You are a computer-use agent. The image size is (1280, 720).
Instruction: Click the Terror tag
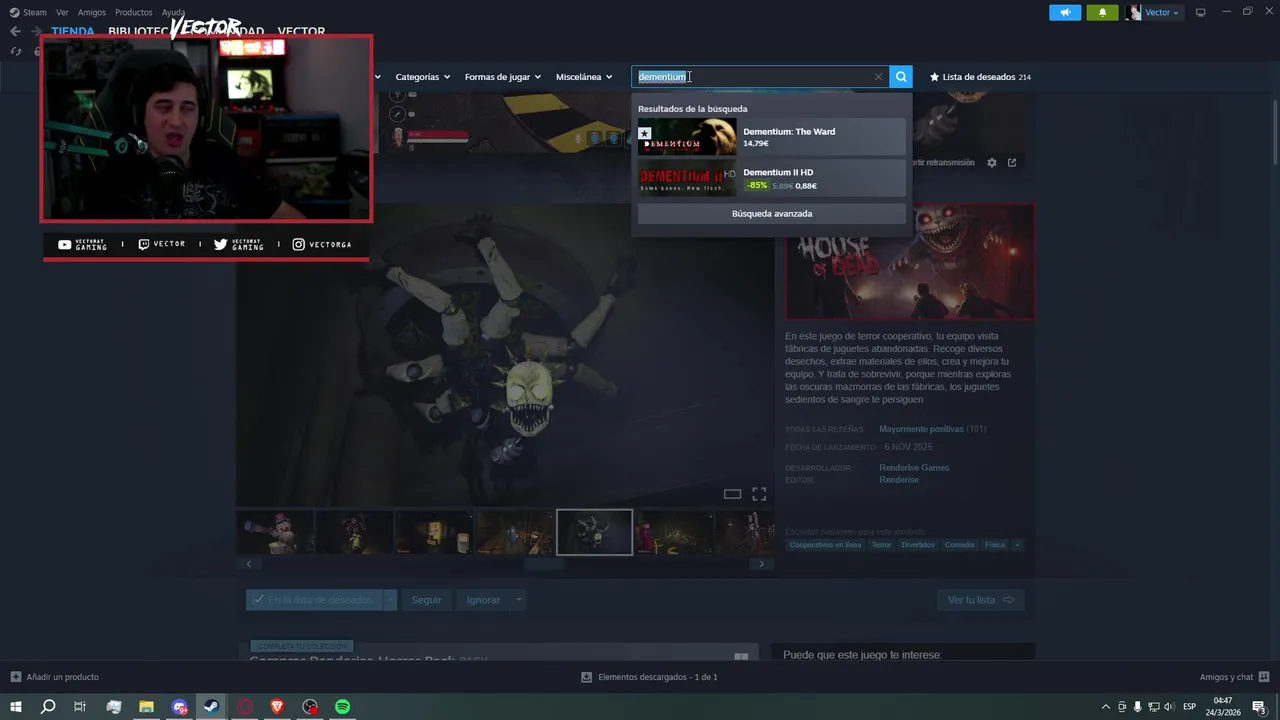pos(881,545)
